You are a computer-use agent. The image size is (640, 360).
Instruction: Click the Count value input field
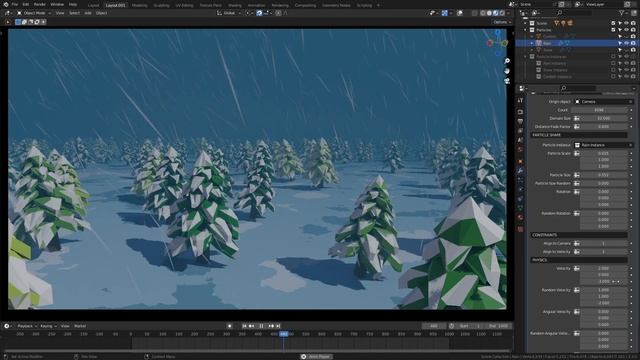pos(599,110)
